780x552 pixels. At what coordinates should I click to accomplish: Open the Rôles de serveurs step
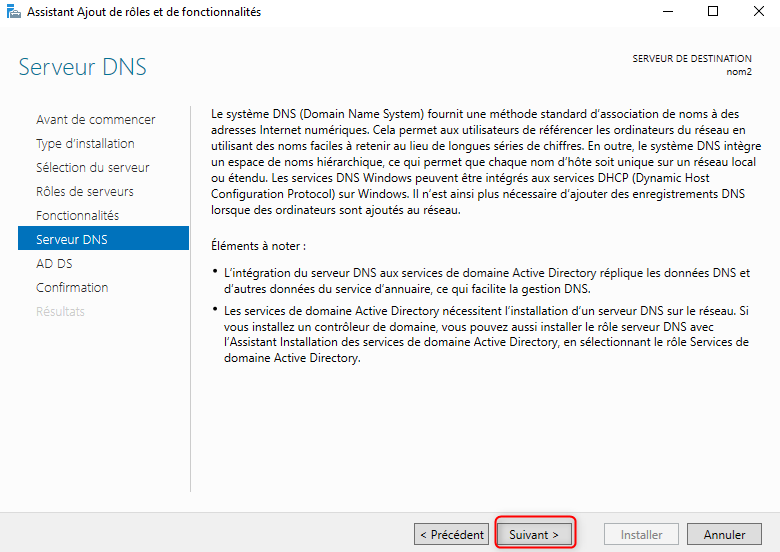point(85,191)
